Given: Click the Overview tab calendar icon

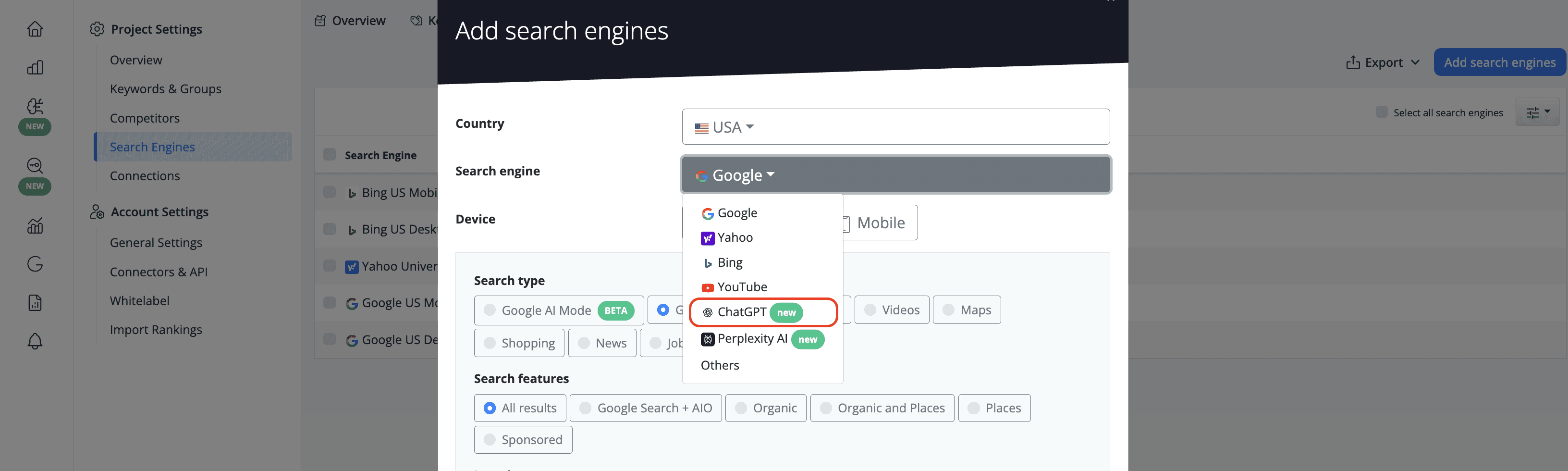Looking at the screenshot, I should pos(320,21).
